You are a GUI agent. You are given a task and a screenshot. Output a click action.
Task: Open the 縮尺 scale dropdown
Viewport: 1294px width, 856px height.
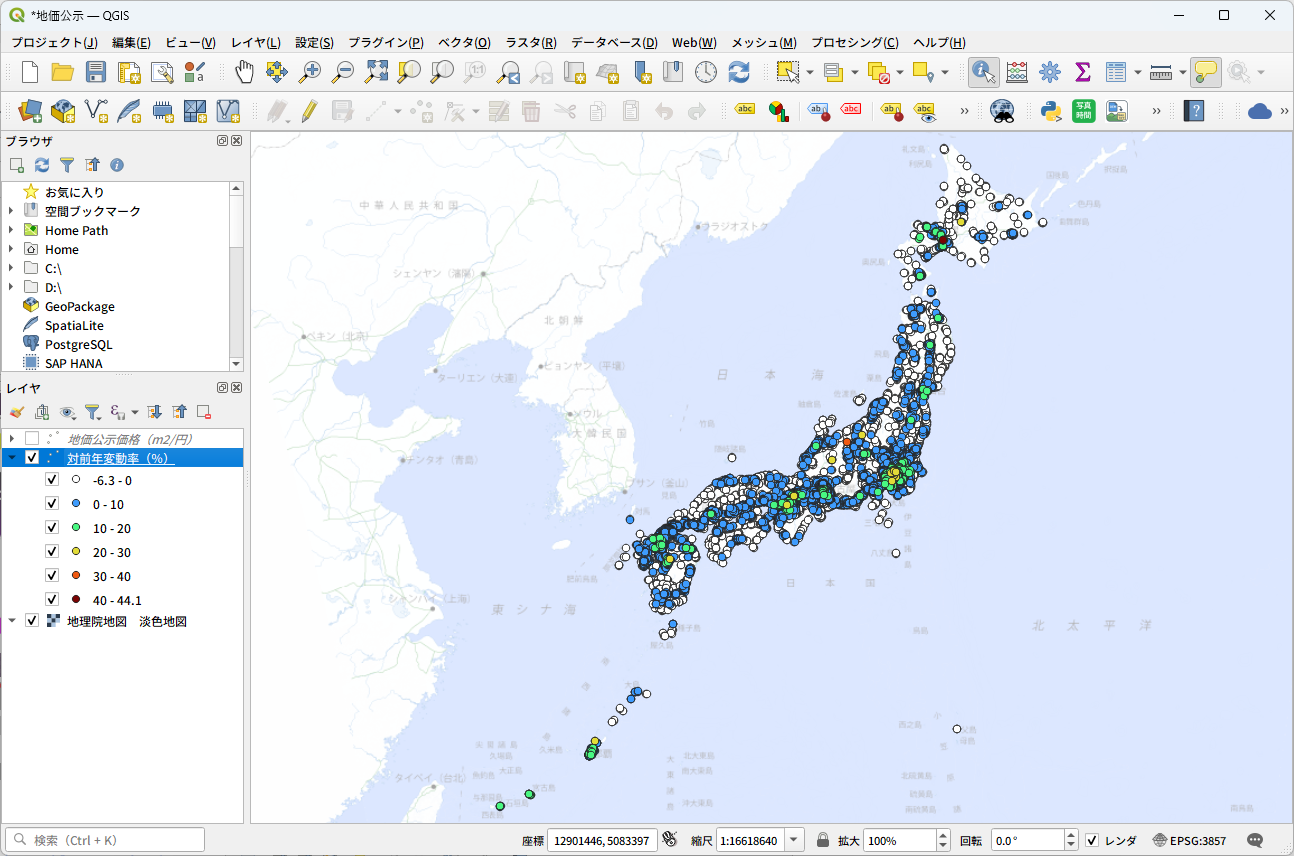794,840
